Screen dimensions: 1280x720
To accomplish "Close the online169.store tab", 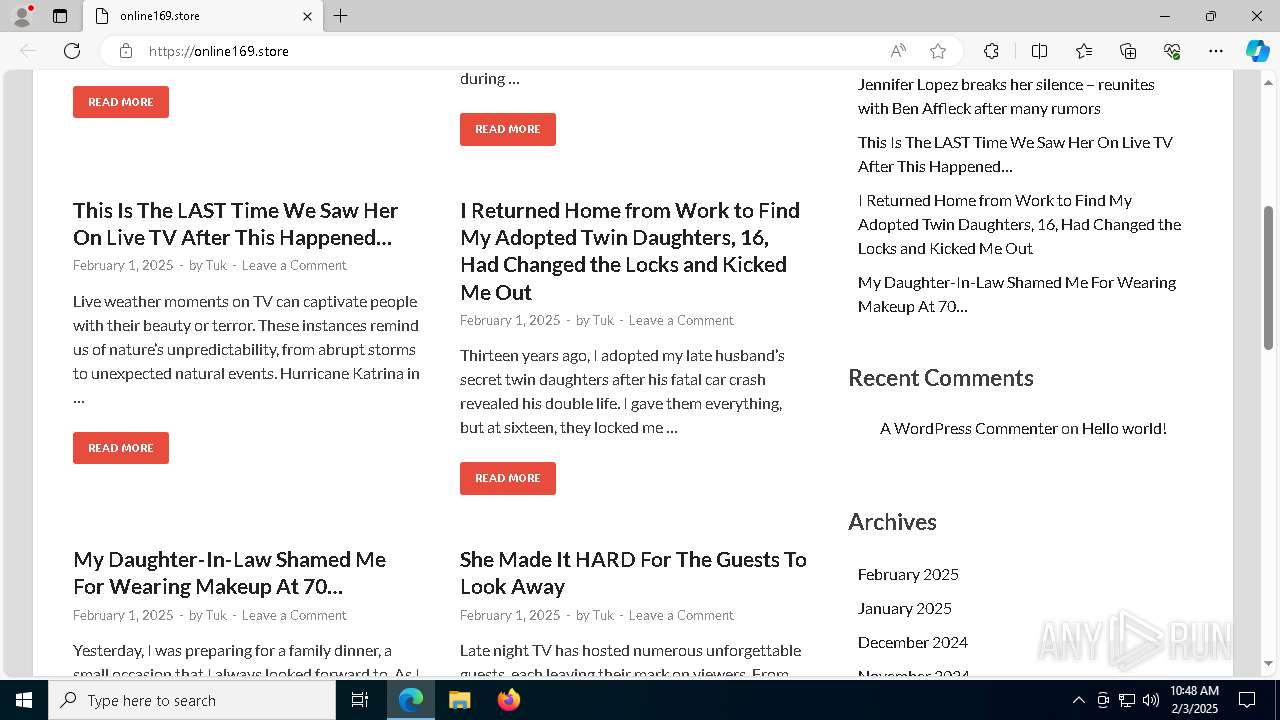I will [307, 16].
